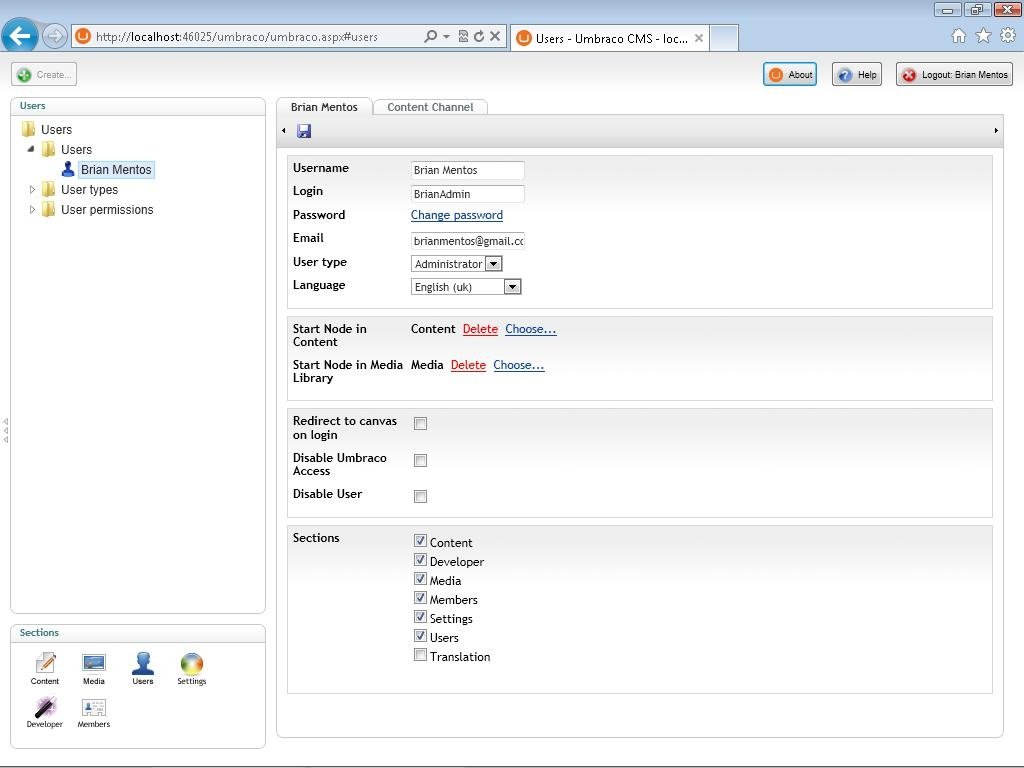
Task: Open the User type dropdown
Action: pos(456,264)
